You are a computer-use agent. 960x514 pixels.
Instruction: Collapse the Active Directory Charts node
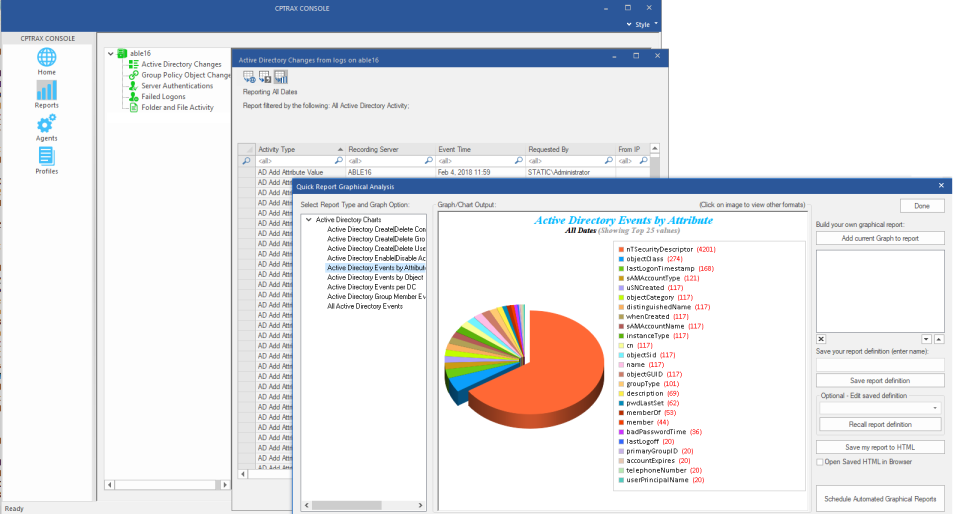(x=309, y=220)
